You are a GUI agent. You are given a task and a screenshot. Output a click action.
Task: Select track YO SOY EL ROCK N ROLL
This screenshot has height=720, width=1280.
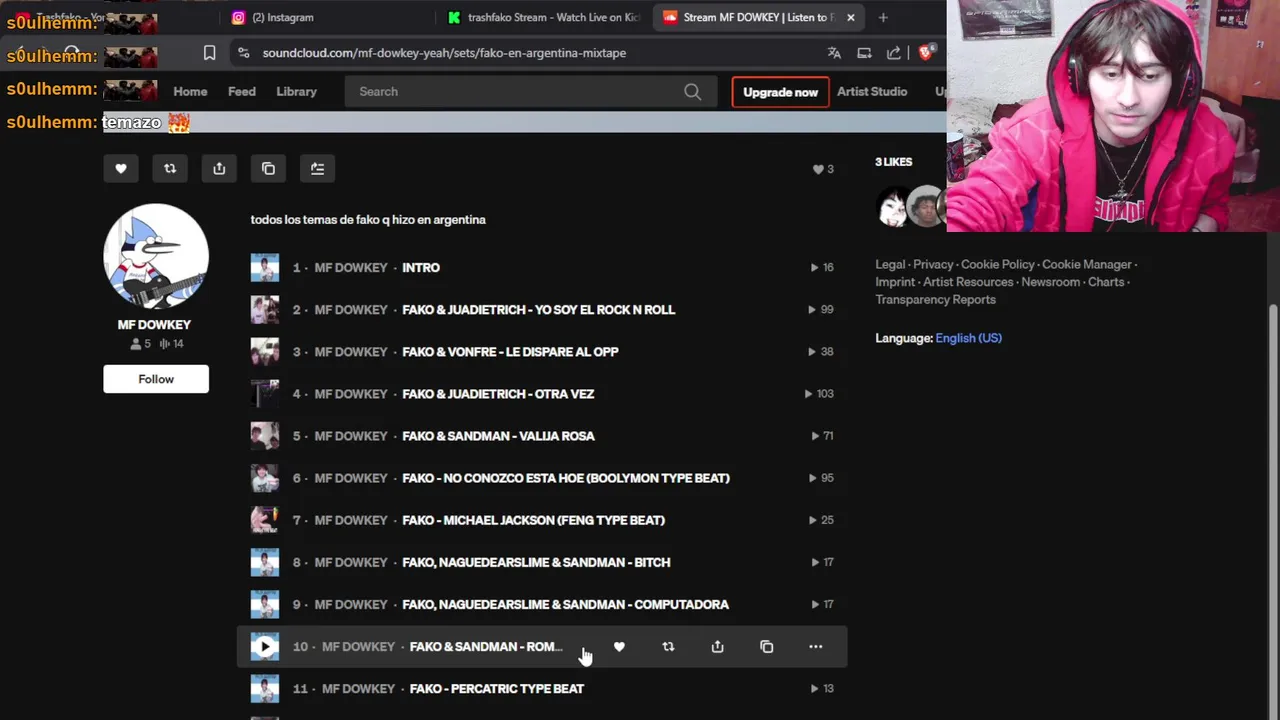coord(539,310)
